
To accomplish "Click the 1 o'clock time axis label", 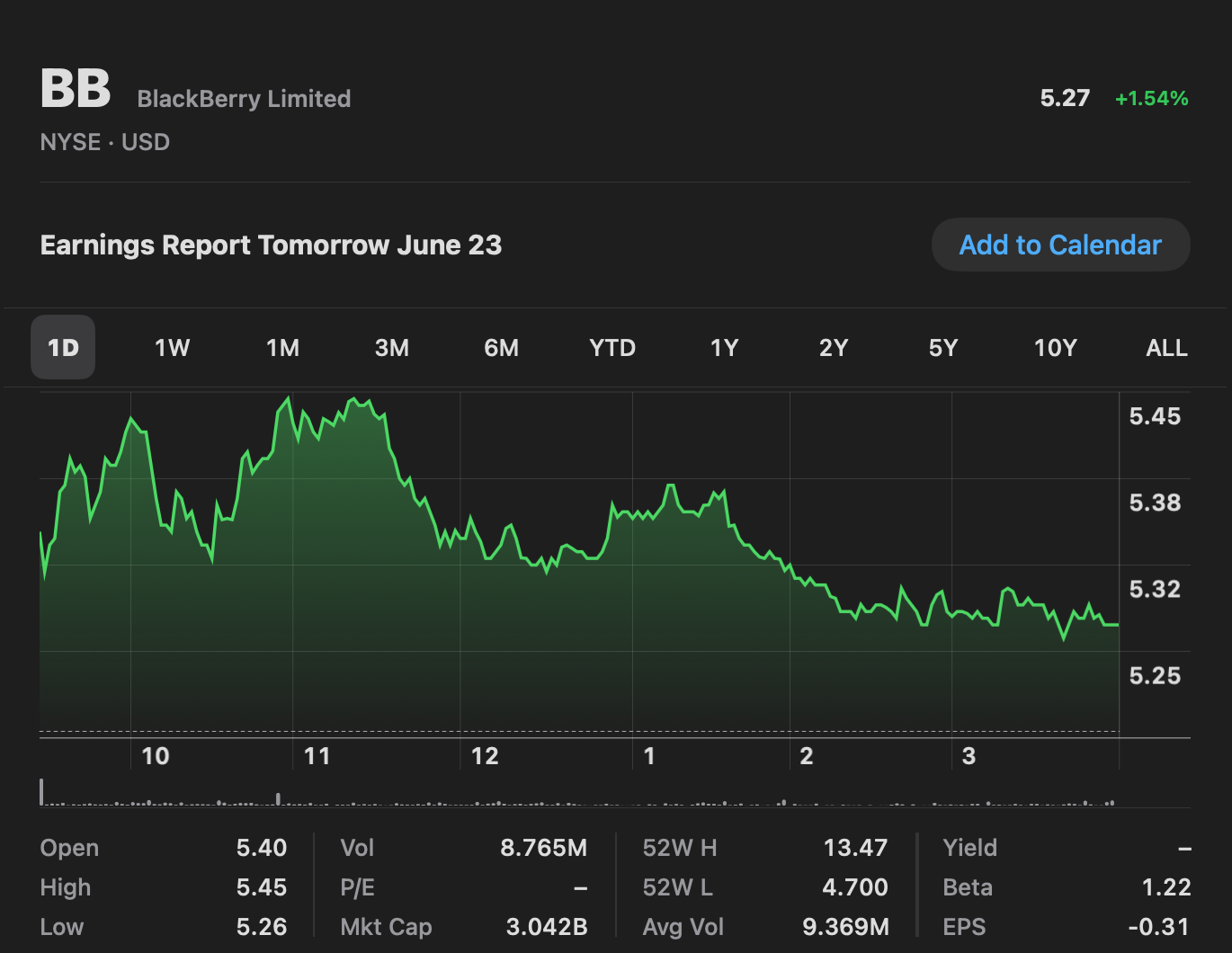I will click(649, 756).
